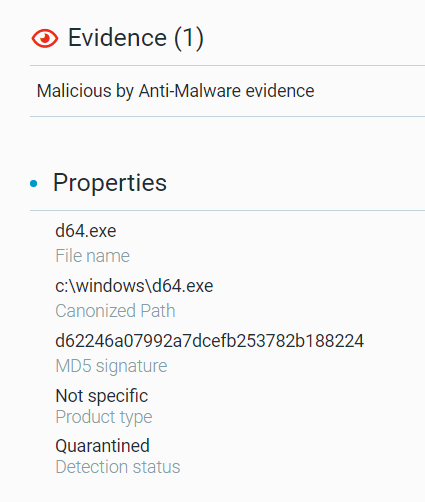The height and width of the screenshot is (502, 425).
Task: Select the MD5 hash value d62246a0...
Action: (x=209, y=341)
